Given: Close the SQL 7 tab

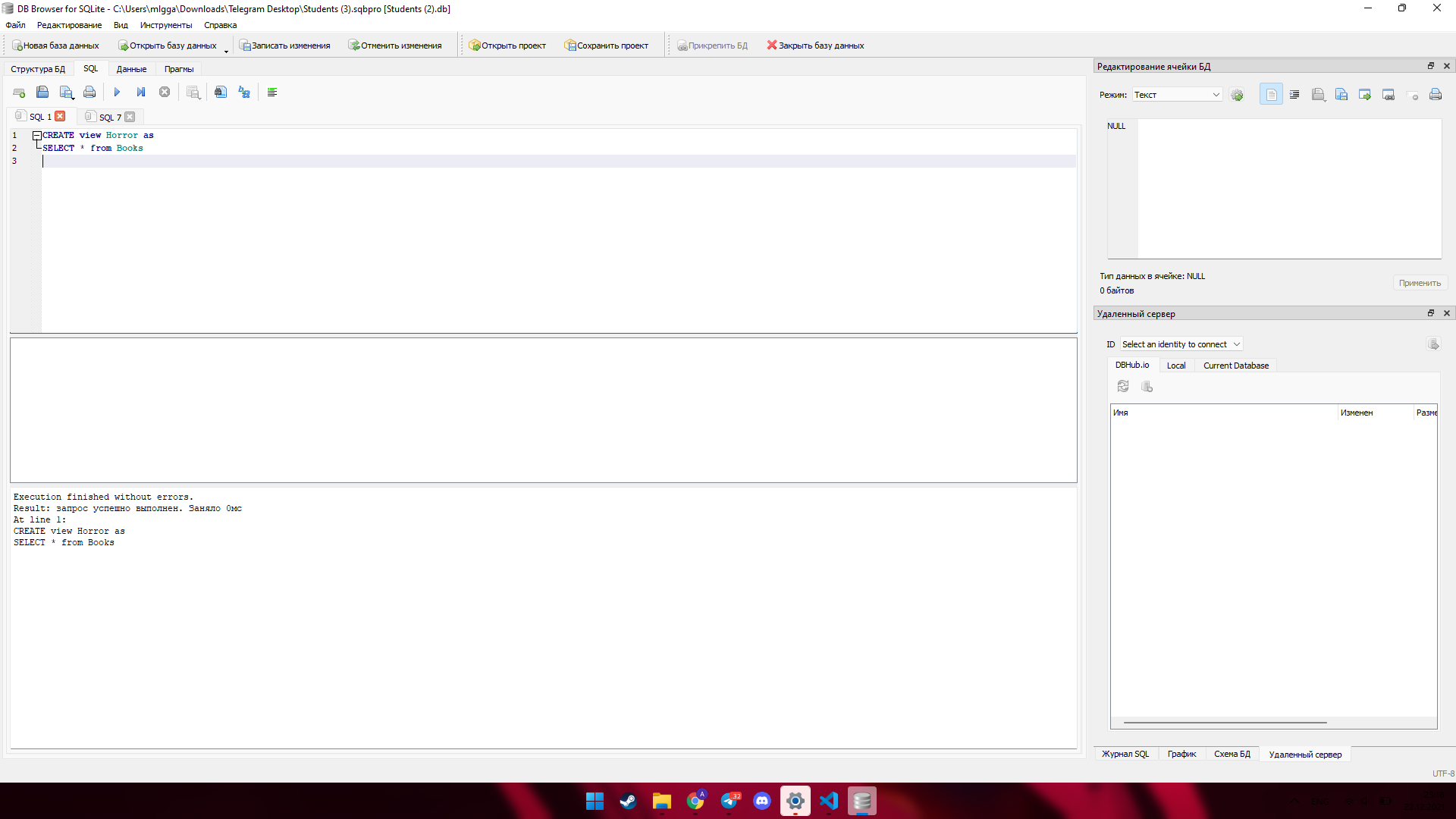Looking at the screenshot, I should click(130, 117).
